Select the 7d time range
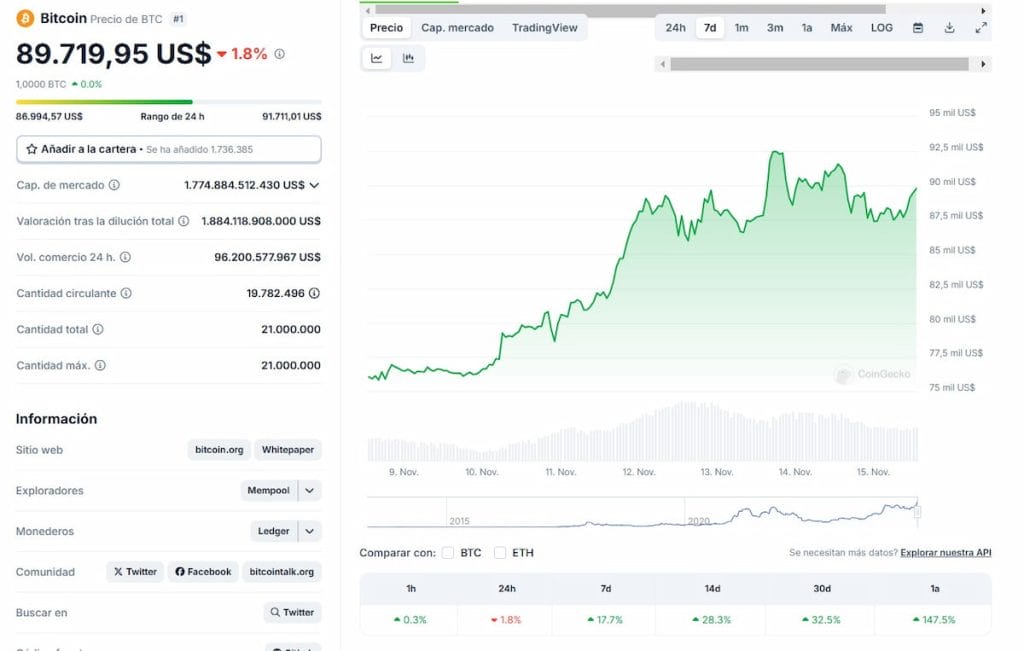Image resolution: width=1024 pixels, height=651 pixels. (x=710, y=28)
